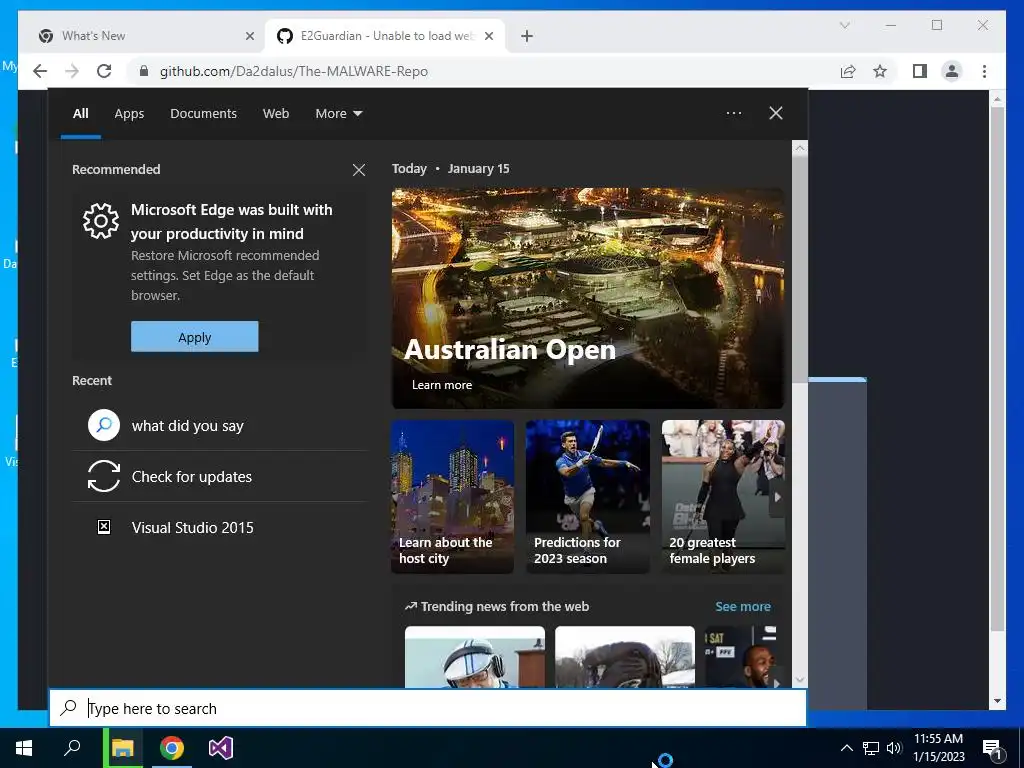Share this page icon in address bar
Image resolution: width=1024 pixels, height=768 pixels.
click(x=848, y=71)
